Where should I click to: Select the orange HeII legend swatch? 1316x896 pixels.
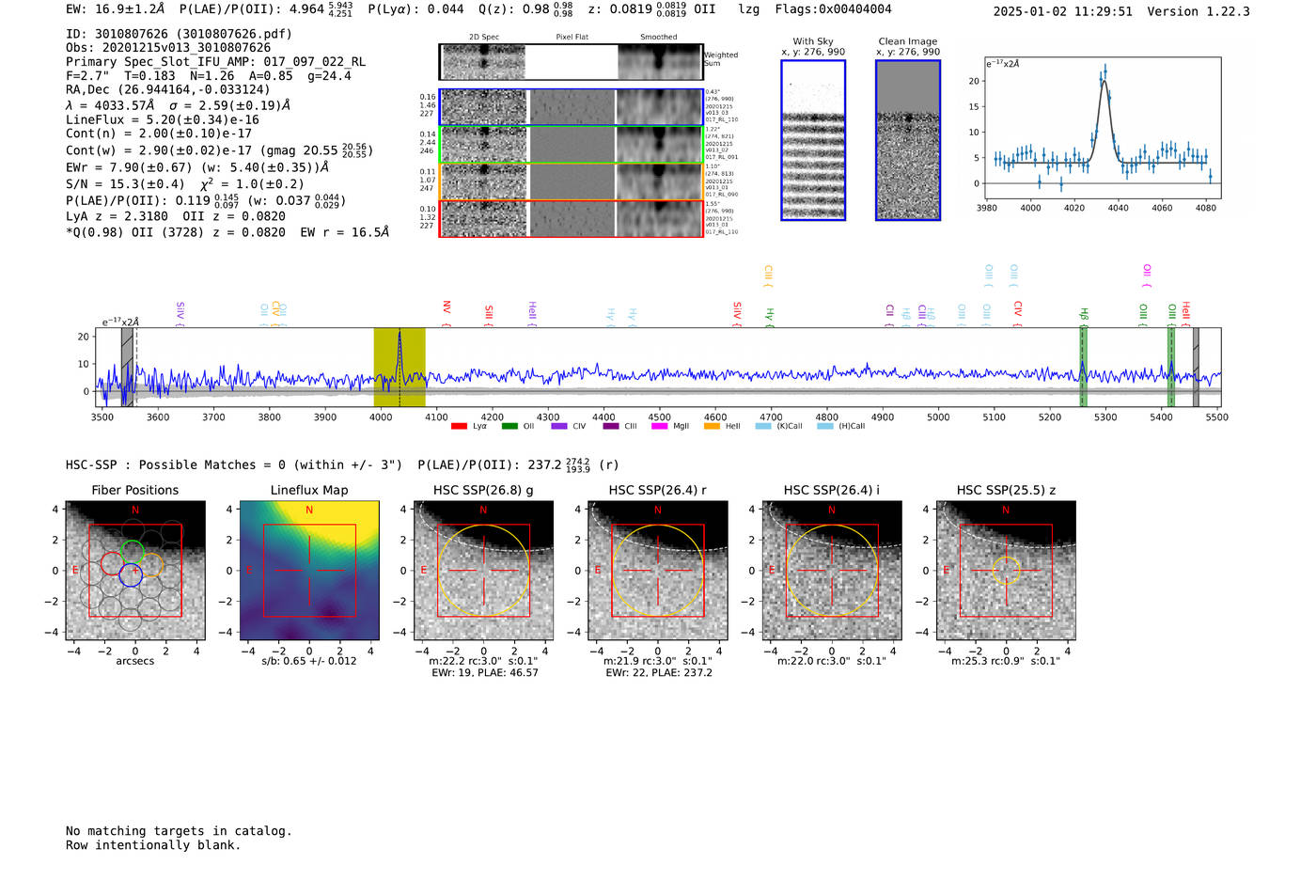(x=712, y=426)
